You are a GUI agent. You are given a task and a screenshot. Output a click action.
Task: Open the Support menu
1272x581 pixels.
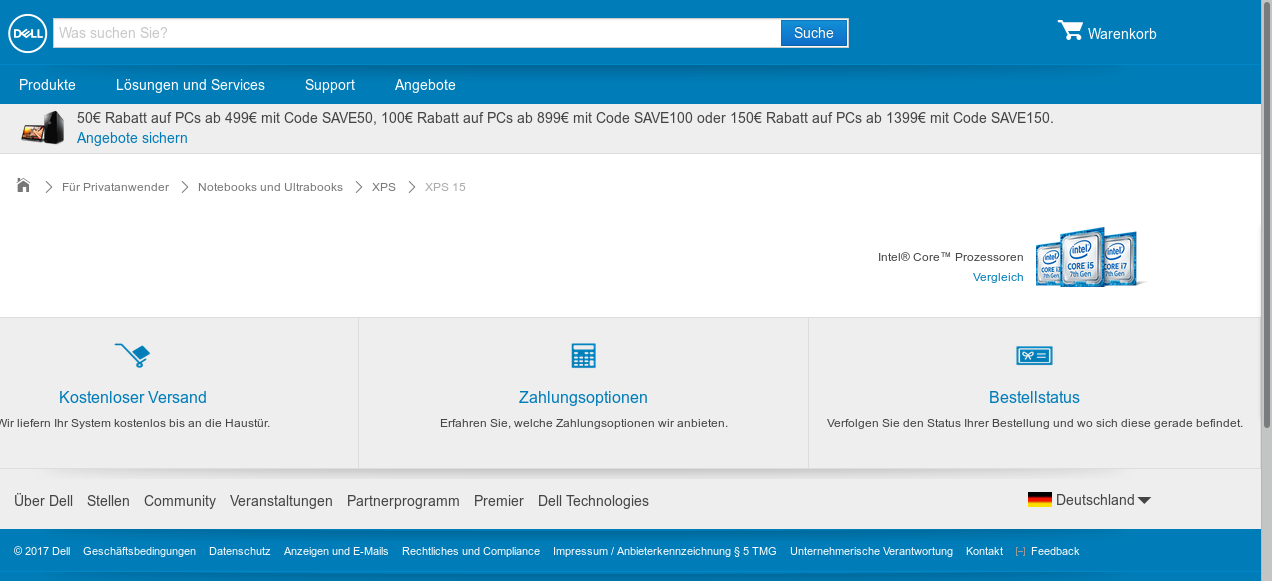[330, 85]
